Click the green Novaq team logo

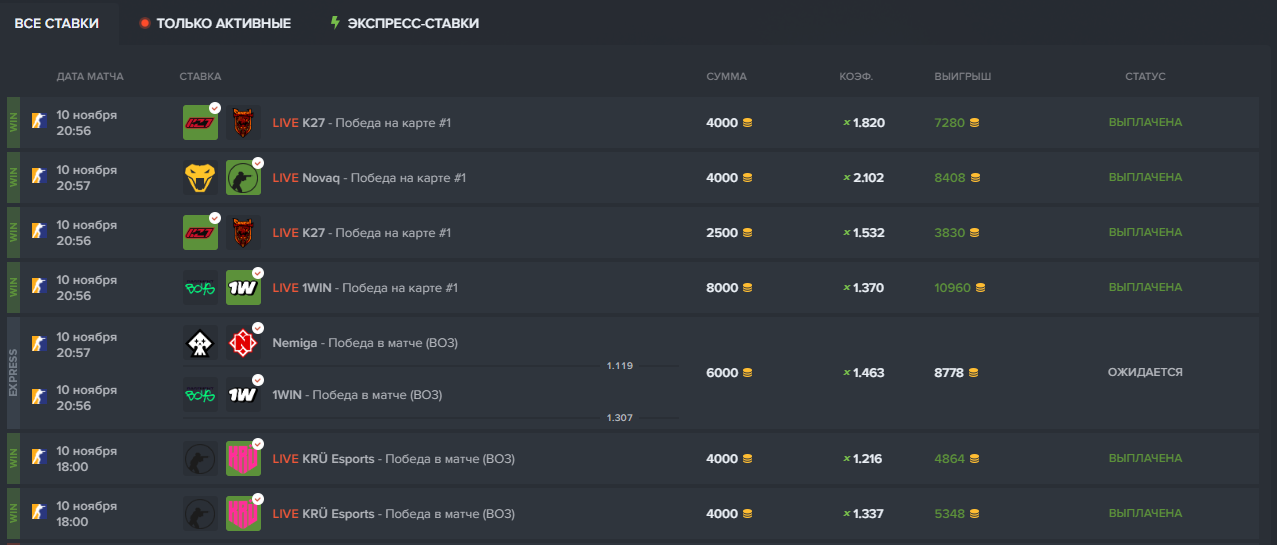click(x=243, y=178)
